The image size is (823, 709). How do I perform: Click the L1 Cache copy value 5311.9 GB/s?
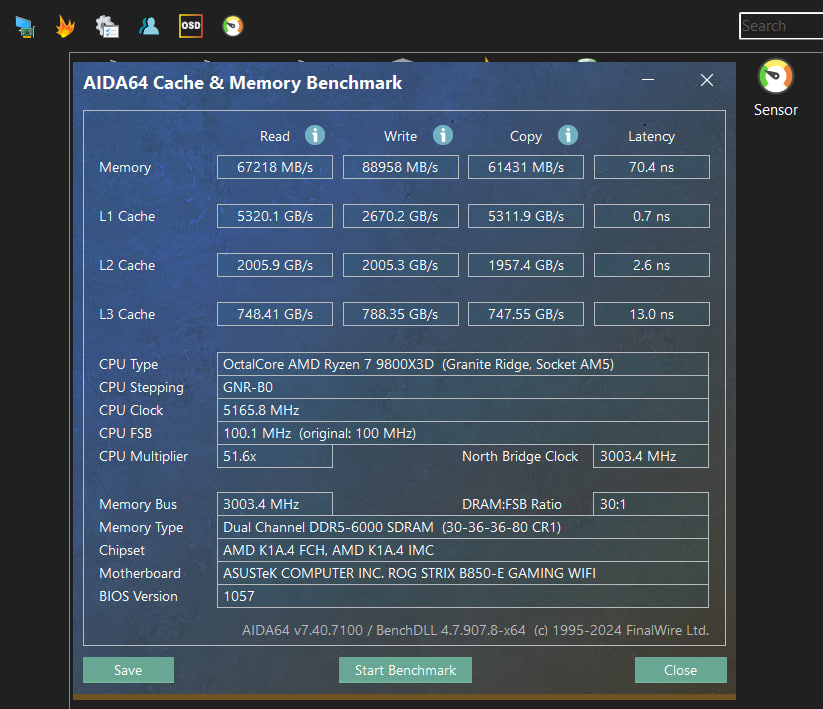[x=526, y=216]
